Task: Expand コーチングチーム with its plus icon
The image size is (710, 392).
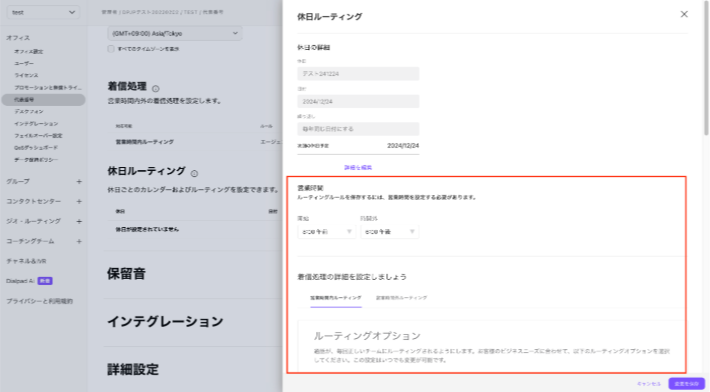Action: [x=79, y=241]
